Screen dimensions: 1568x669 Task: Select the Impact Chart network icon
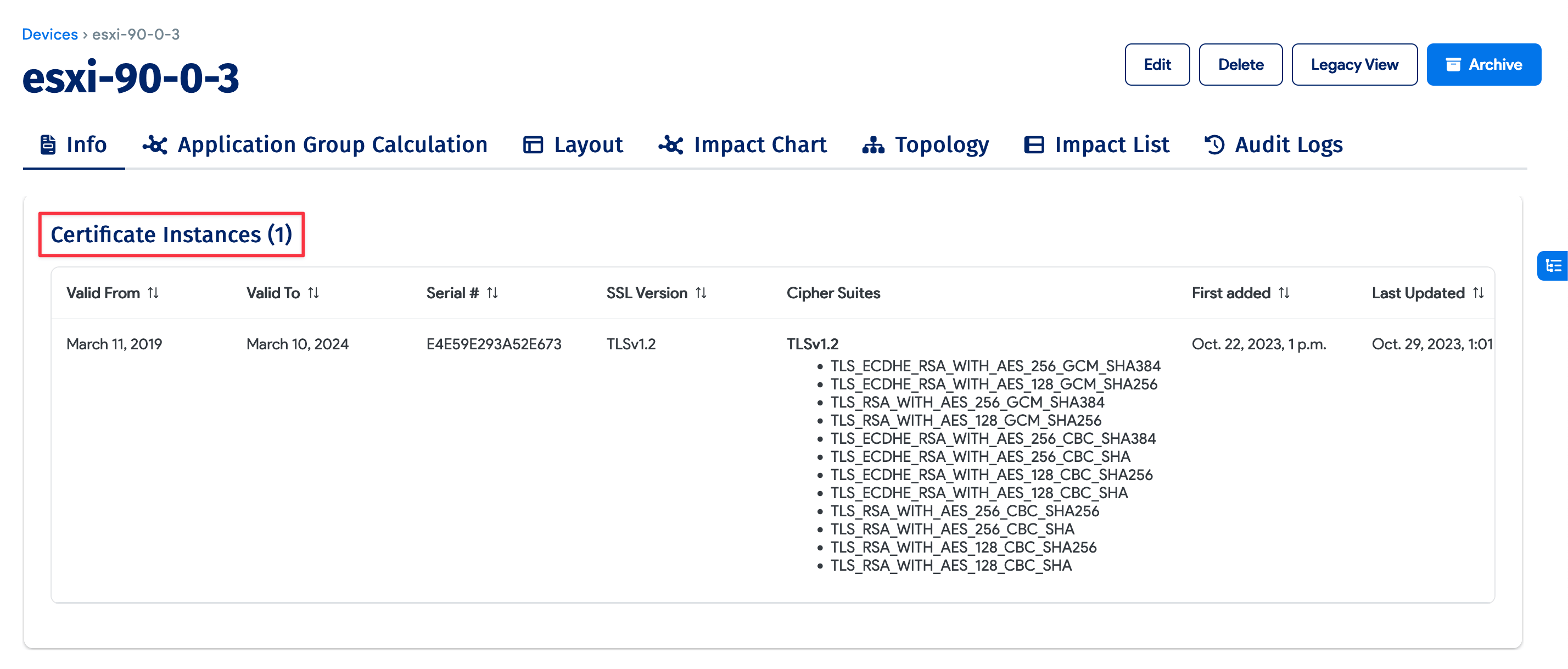670,144
